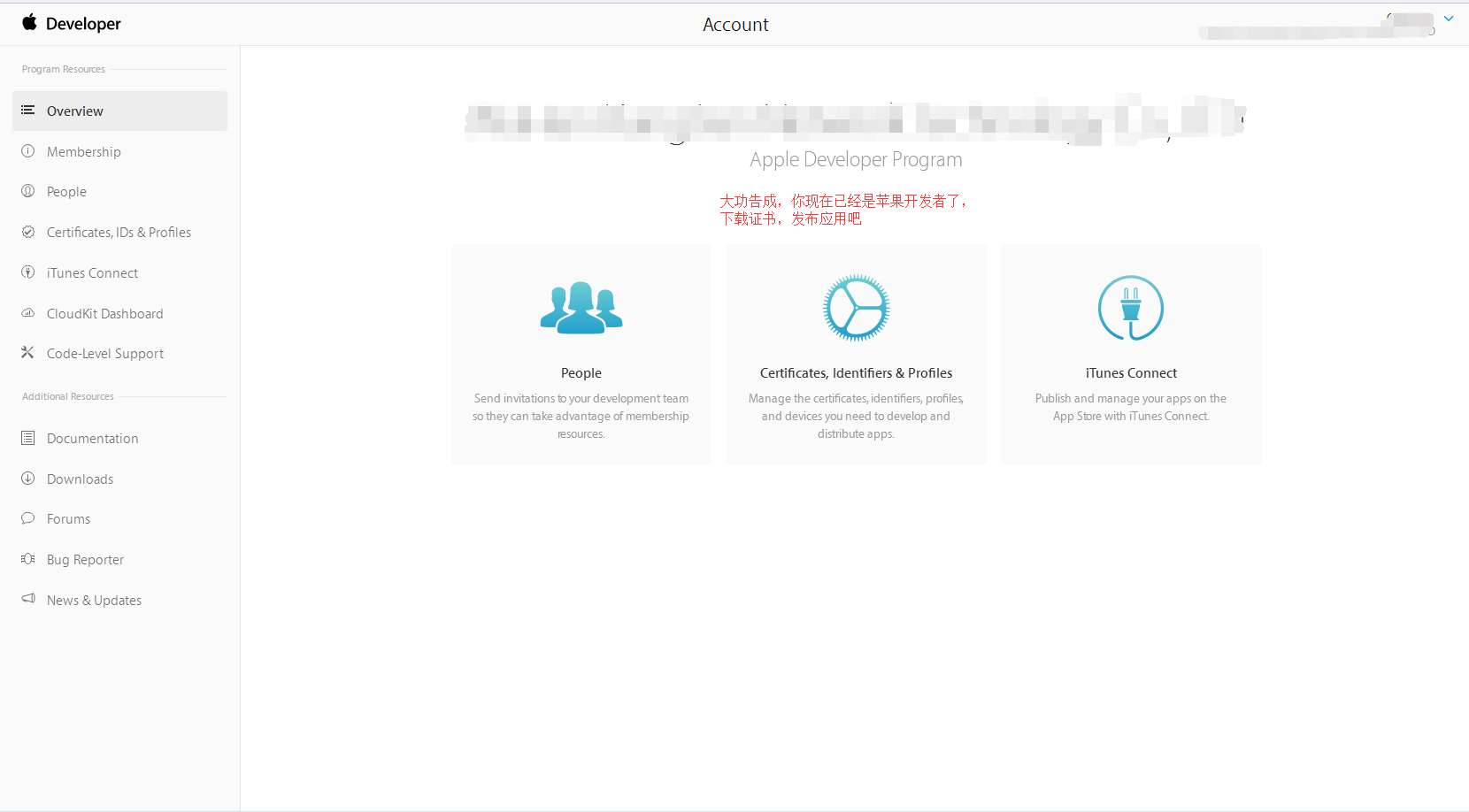Click the CloudKit Dashboard cloud icon
Image resolution: width=1469 pixels, height=812 pixels.
(28, 313)
